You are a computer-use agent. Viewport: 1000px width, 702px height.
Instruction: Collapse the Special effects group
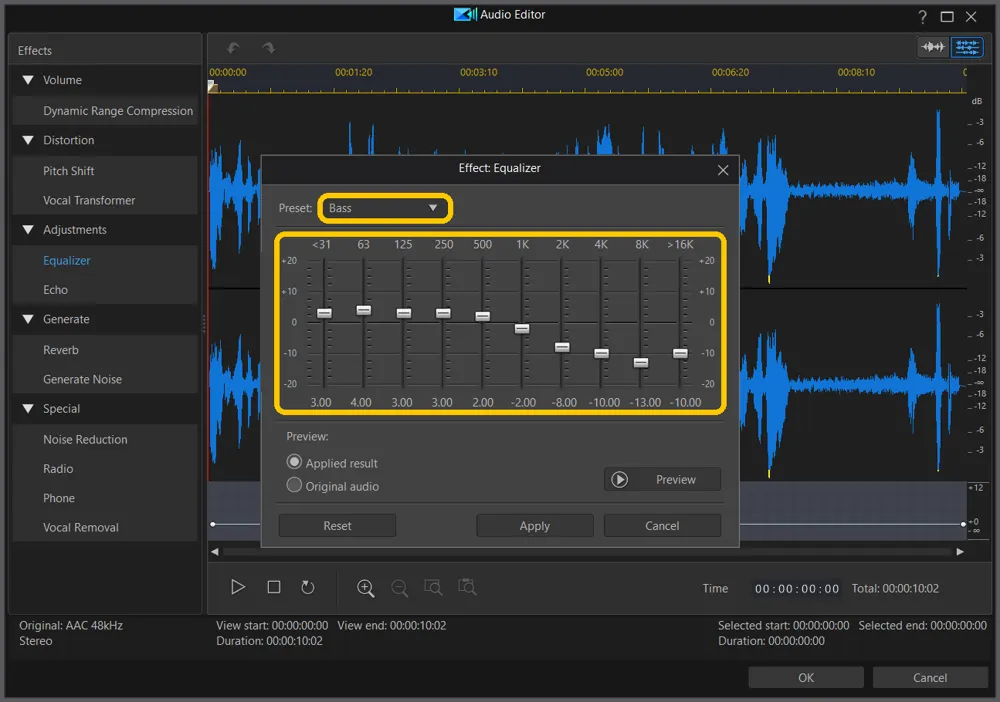27,409
